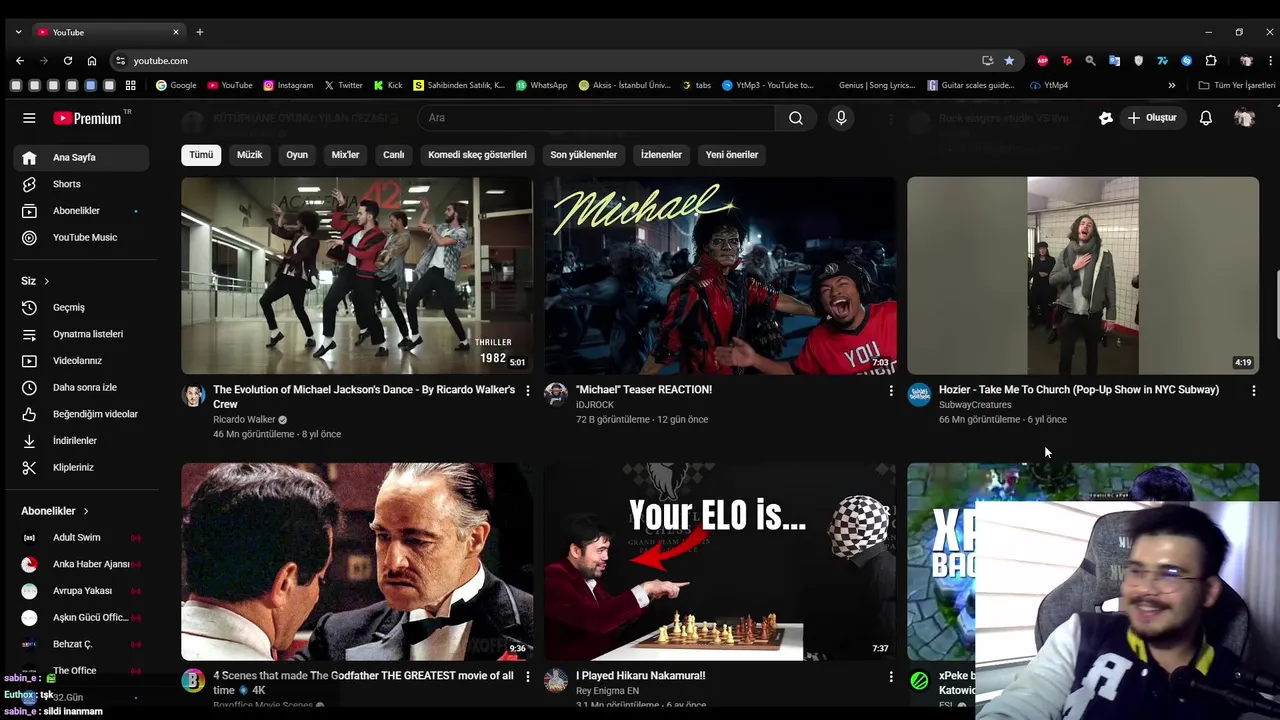Open Adult Swim channel subscription
The image size is (1280, 720).
tap(81, 537)
